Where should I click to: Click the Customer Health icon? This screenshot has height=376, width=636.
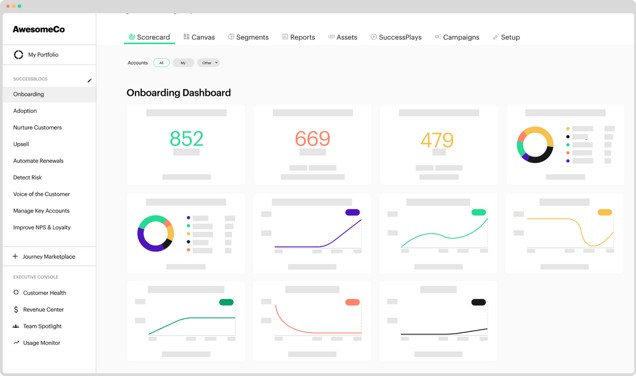(x=16, y=292)
